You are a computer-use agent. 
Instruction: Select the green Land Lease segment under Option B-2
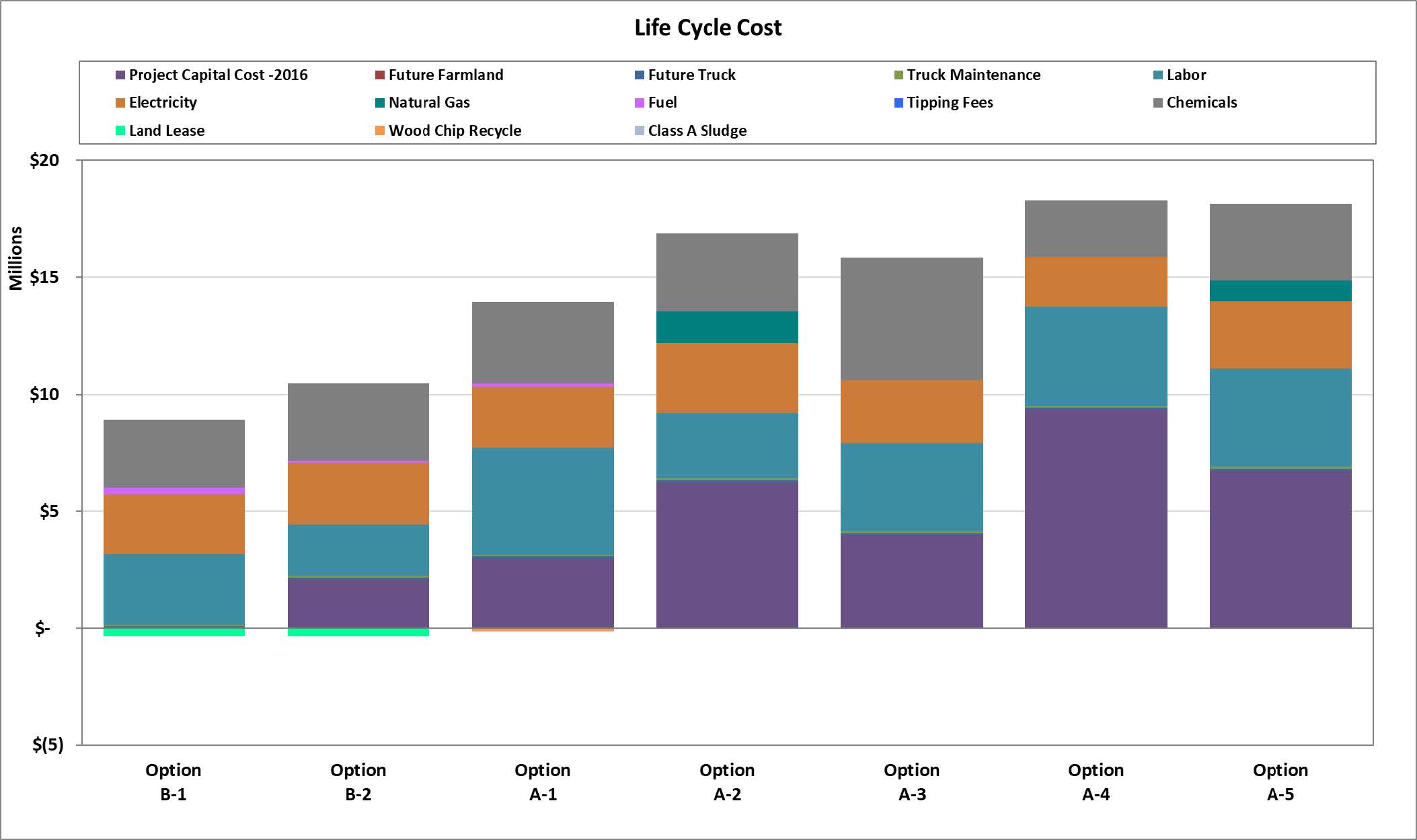click(x=358, y=632)
